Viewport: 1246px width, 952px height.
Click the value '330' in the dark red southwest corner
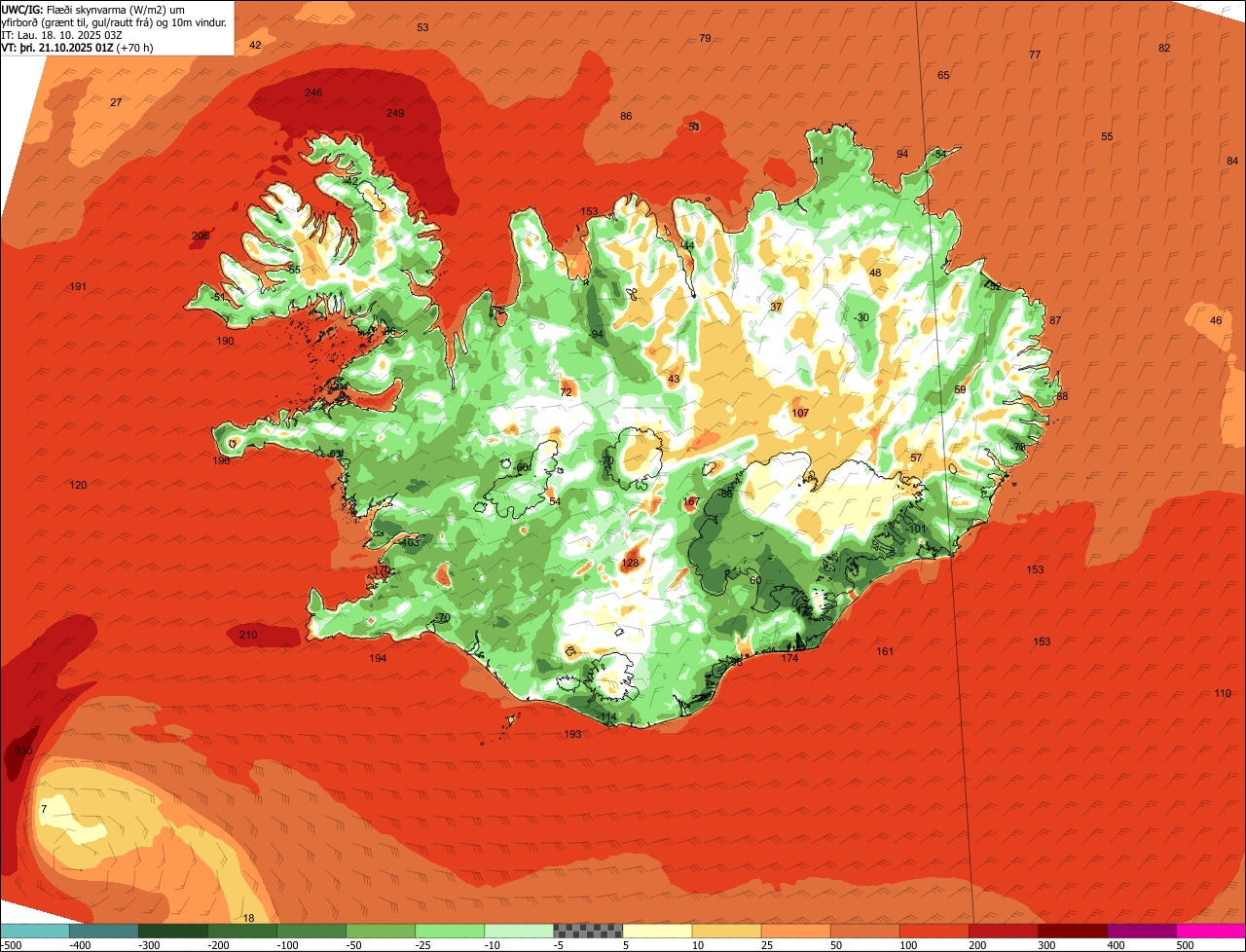pos(23,751)
